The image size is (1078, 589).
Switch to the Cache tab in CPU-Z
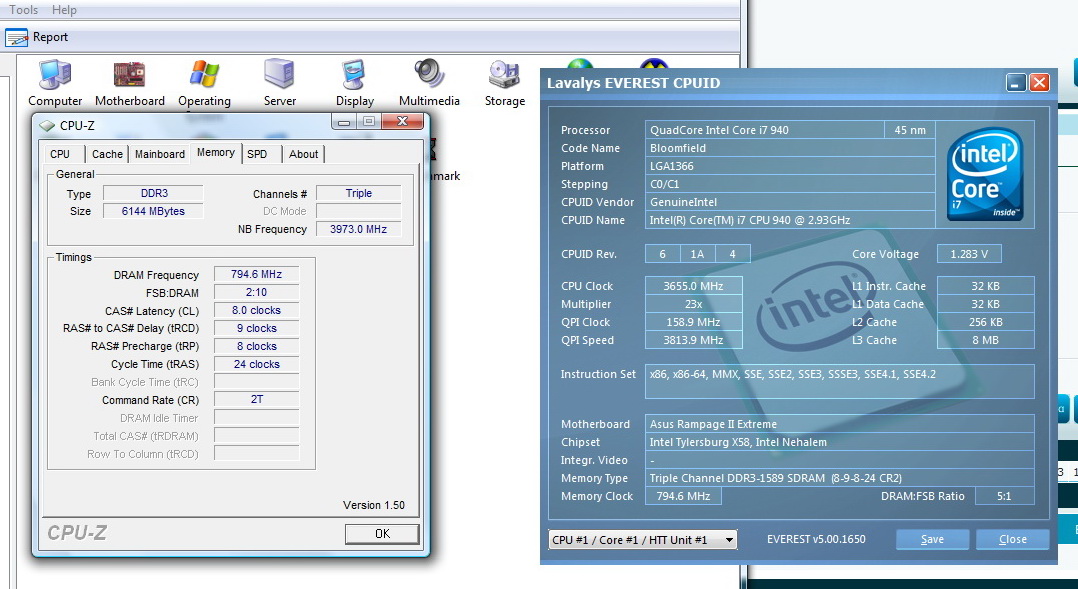(x=107, y=154)
